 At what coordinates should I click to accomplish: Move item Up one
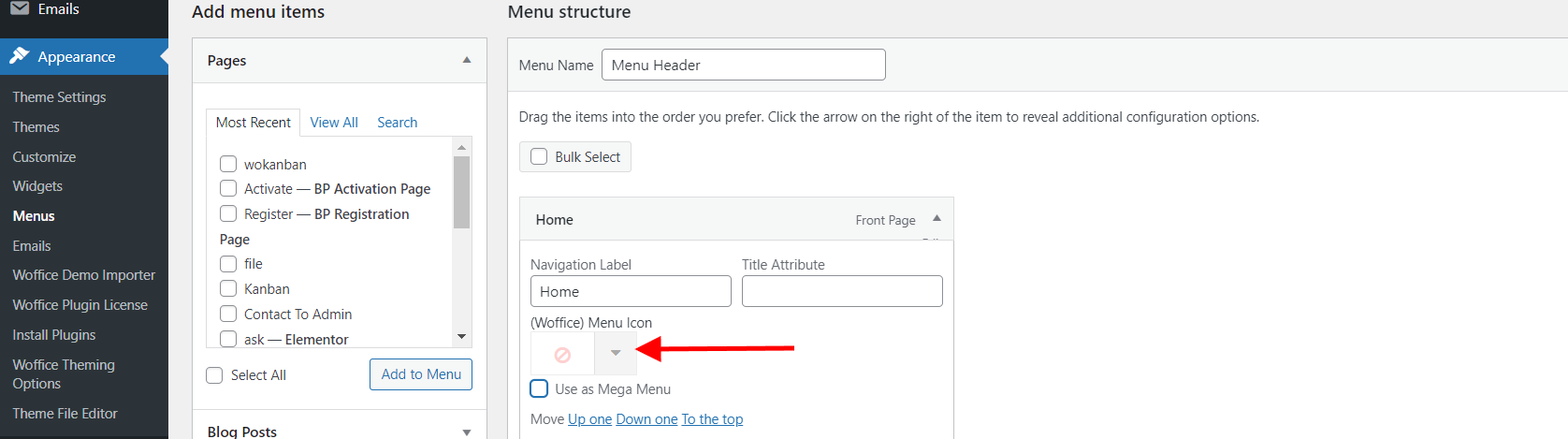tap(589, 419)
